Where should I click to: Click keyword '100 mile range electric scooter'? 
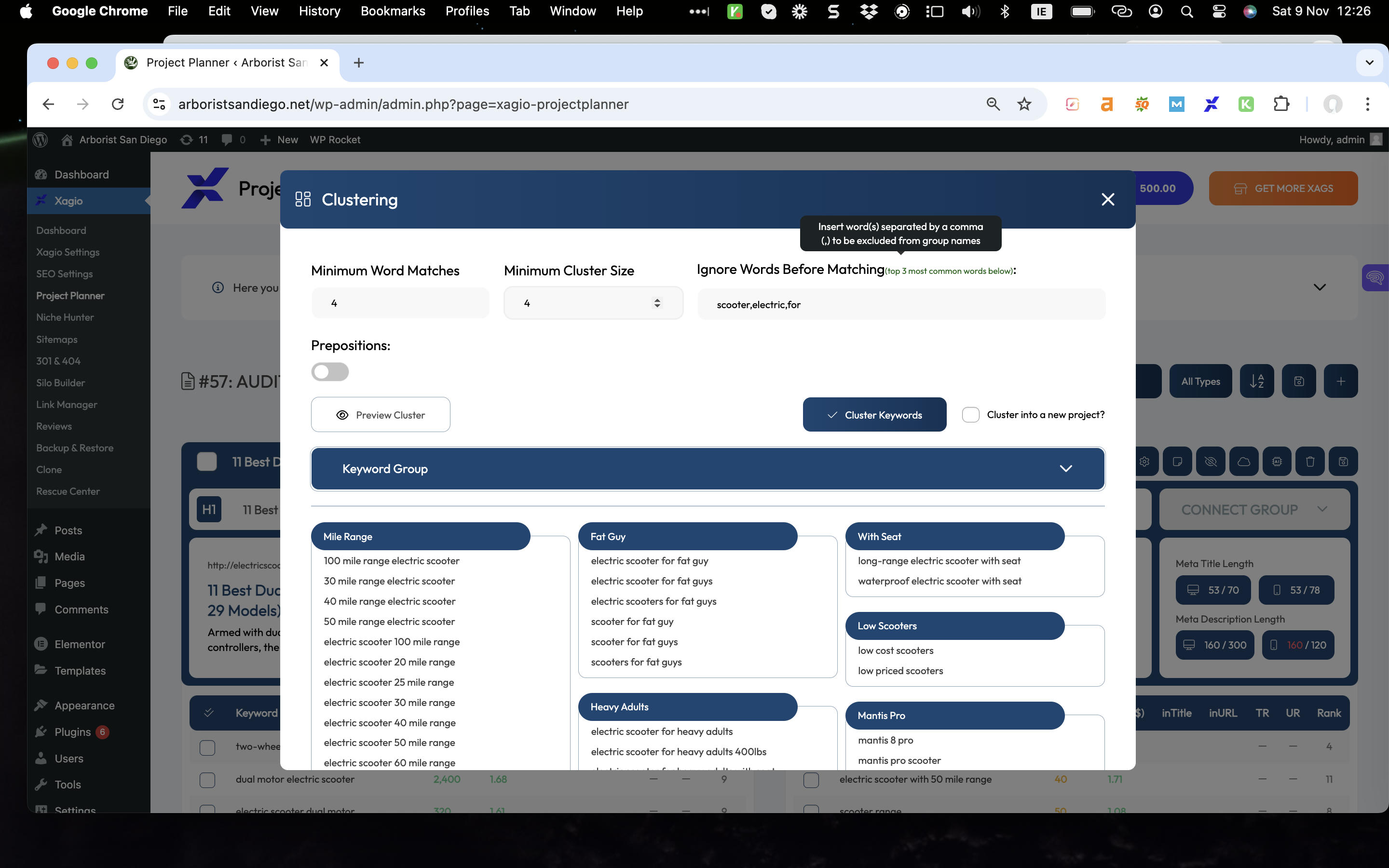[392, 561]
